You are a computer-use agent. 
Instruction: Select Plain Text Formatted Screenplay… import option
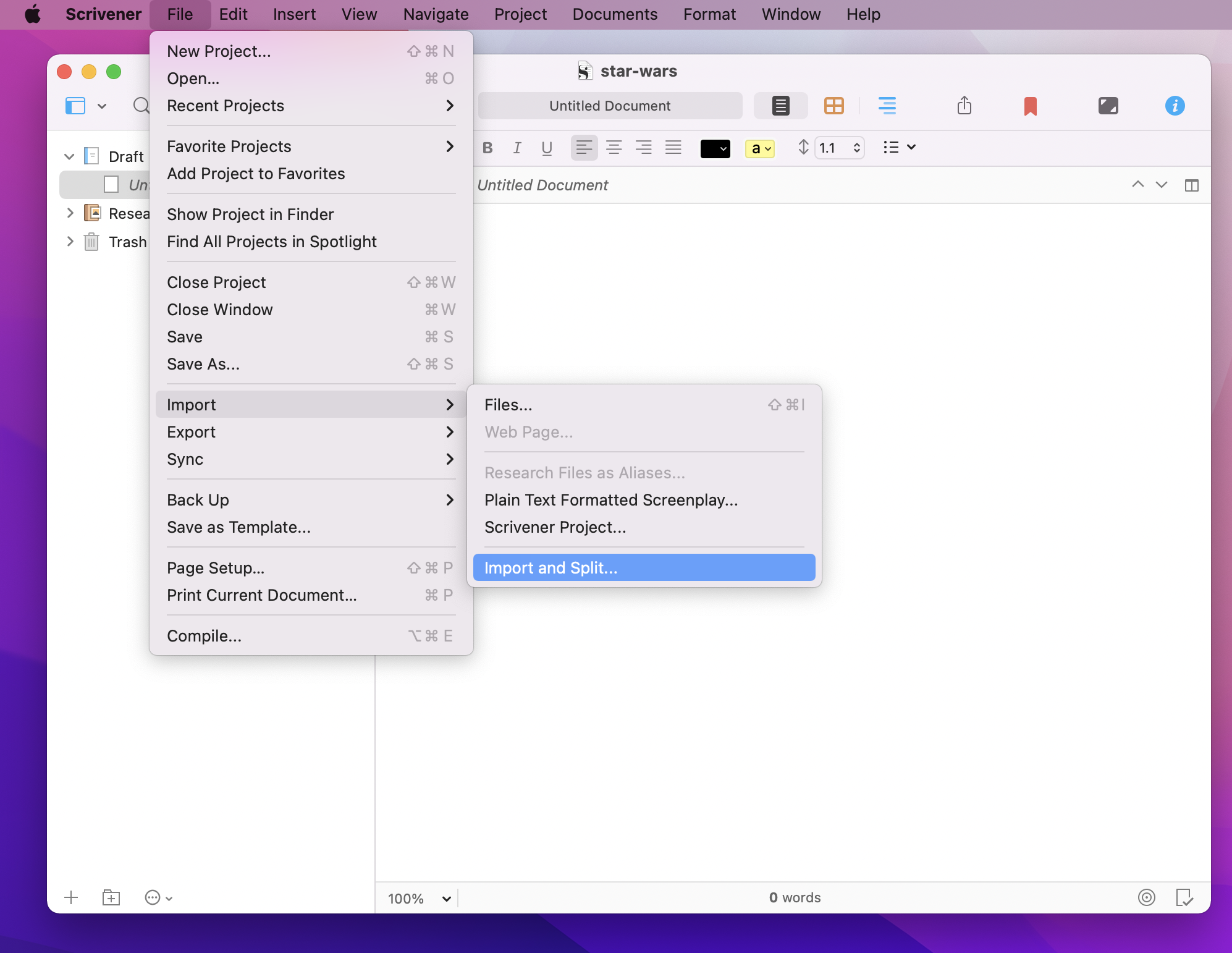644,499
